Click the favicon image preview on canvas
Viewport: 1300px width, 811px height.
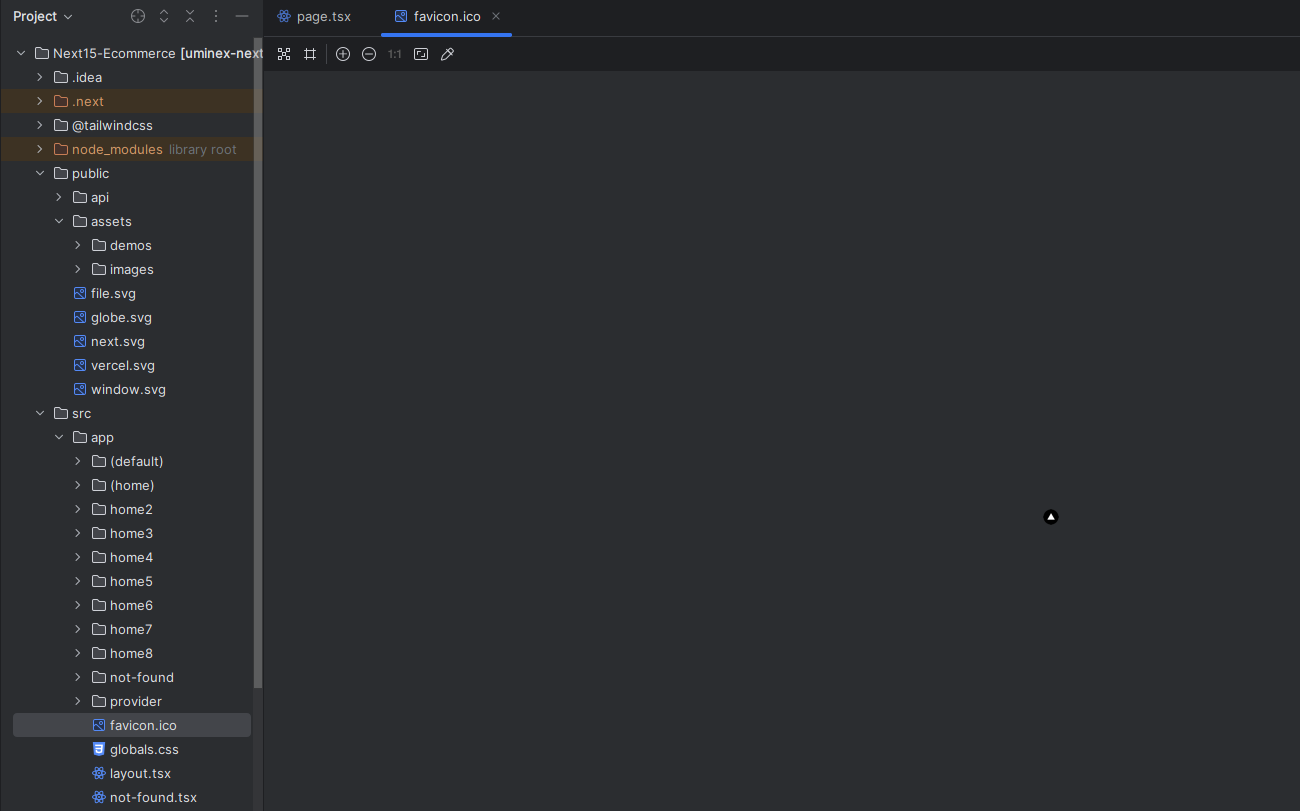(1050, 517)
